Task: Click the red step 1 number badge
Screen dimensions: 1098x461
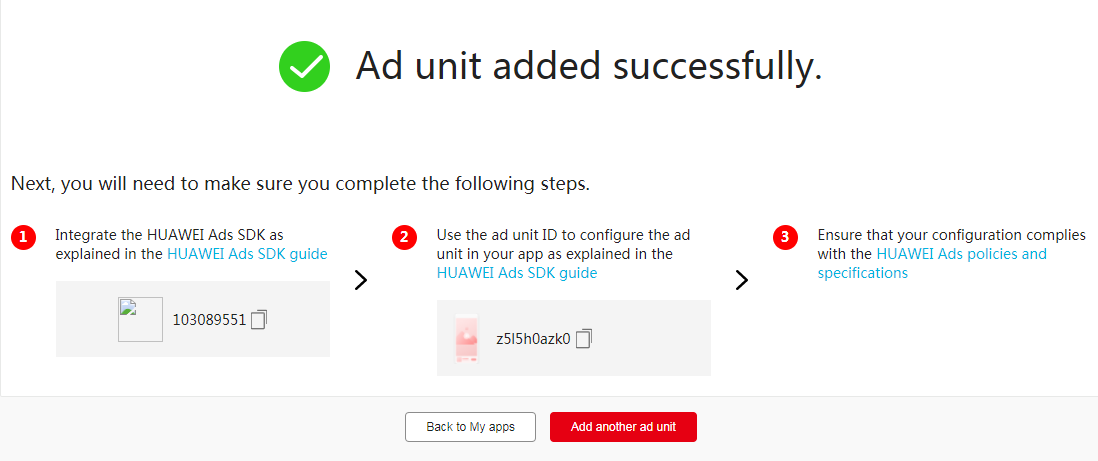Action: pos(23,237)
